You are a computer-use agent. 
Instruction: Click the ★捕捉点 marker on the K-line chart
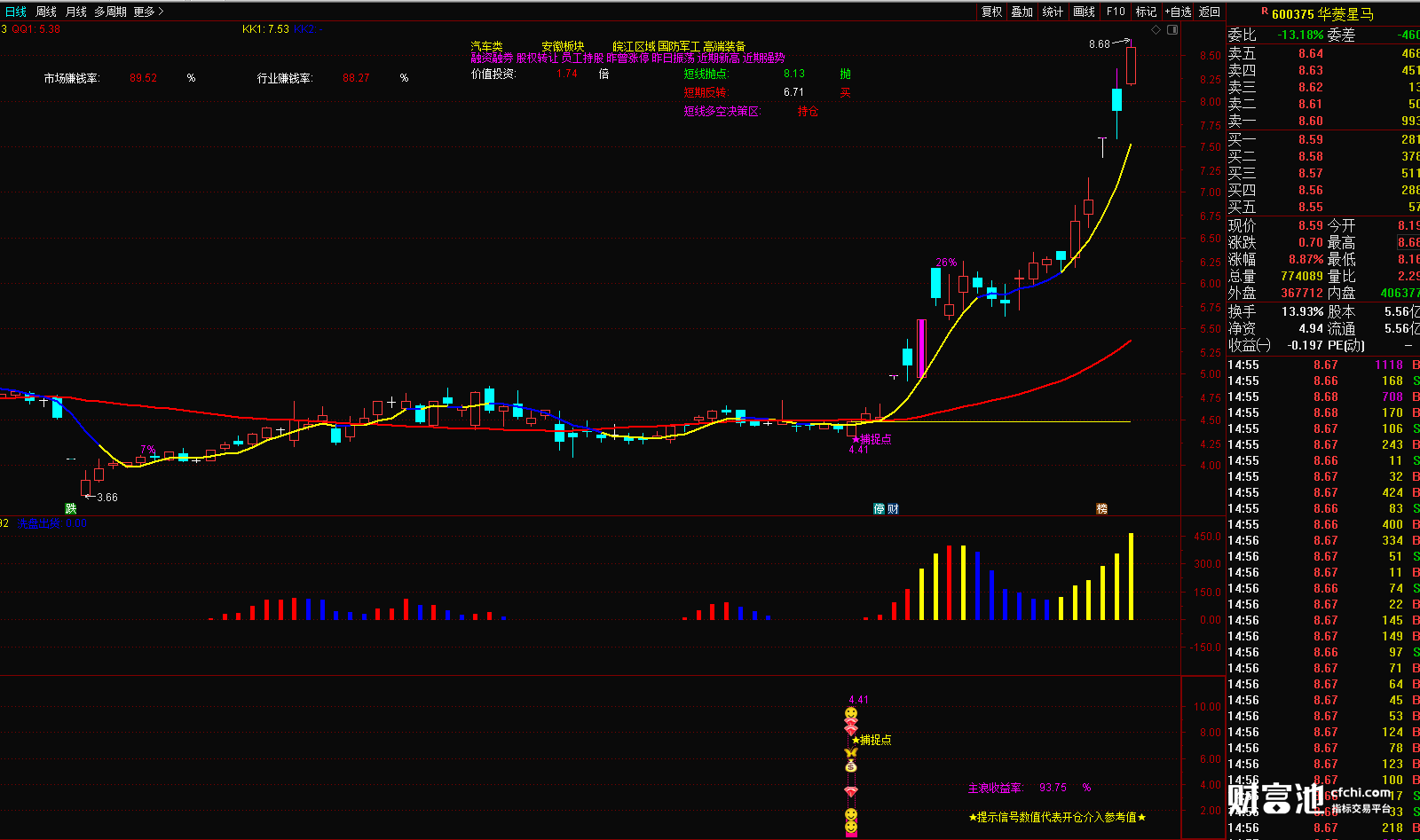[872, 439]
